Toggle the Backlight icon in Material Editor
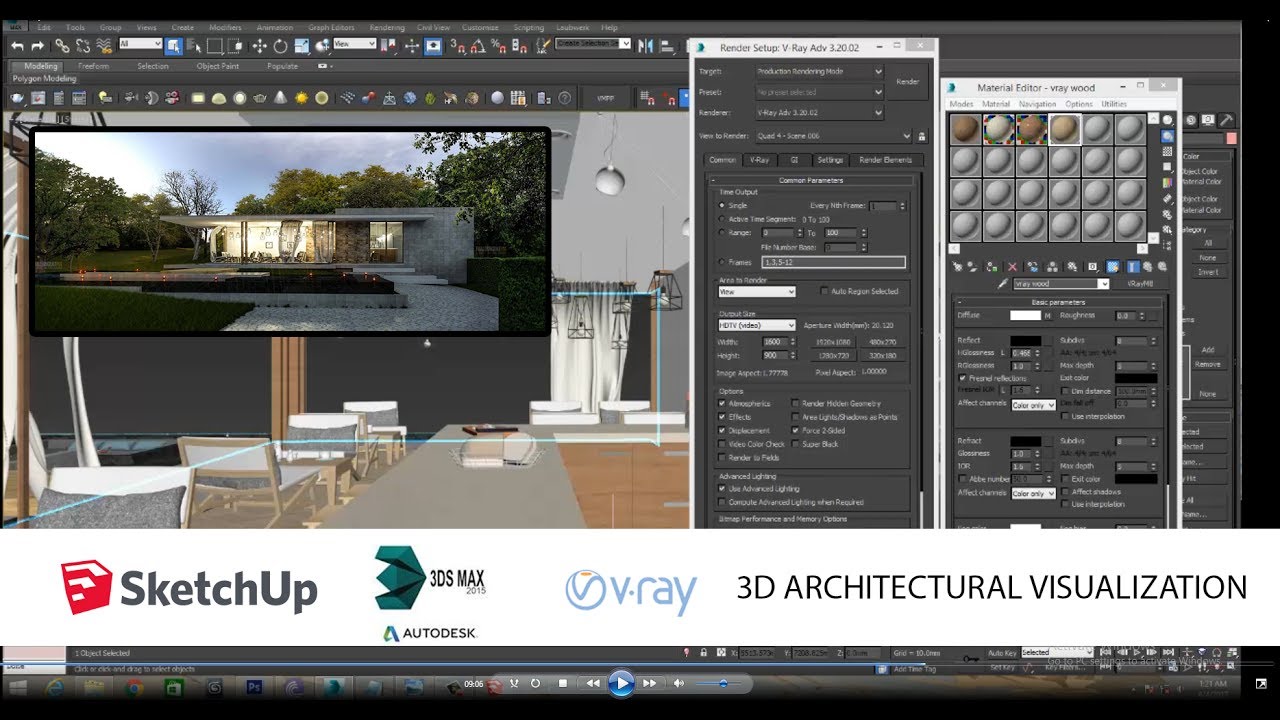The height and width of the screenshot is (720, 1280). (1167, 136)
